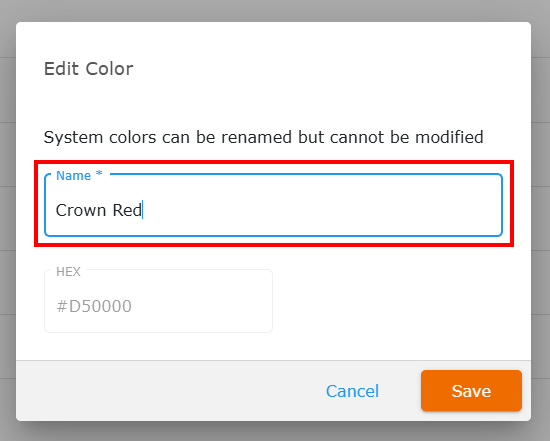Click the word Crown in the Name field
This screenshot has height=441, width=550.
click(x=81, y=210)
